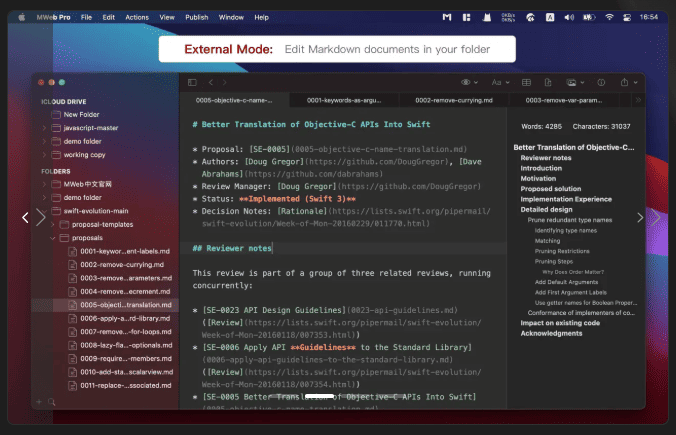This screenshot has width=676, height=435.
Task: Go back with the toolbar back arrow
Action: 211,82
